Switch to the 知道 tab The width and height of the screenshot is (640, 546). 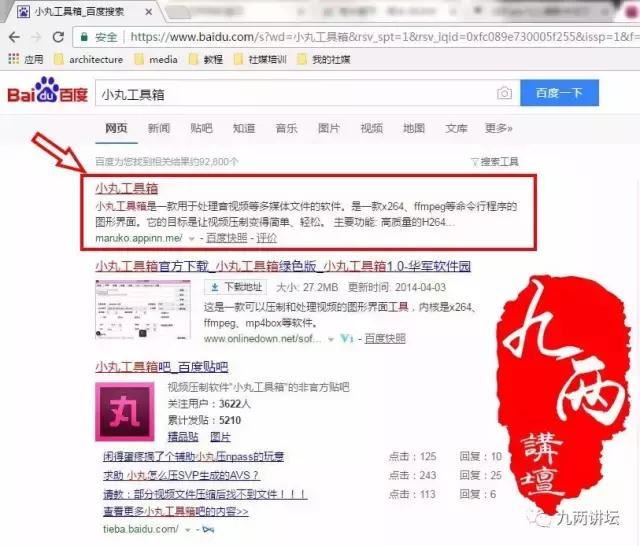[244, 128]
